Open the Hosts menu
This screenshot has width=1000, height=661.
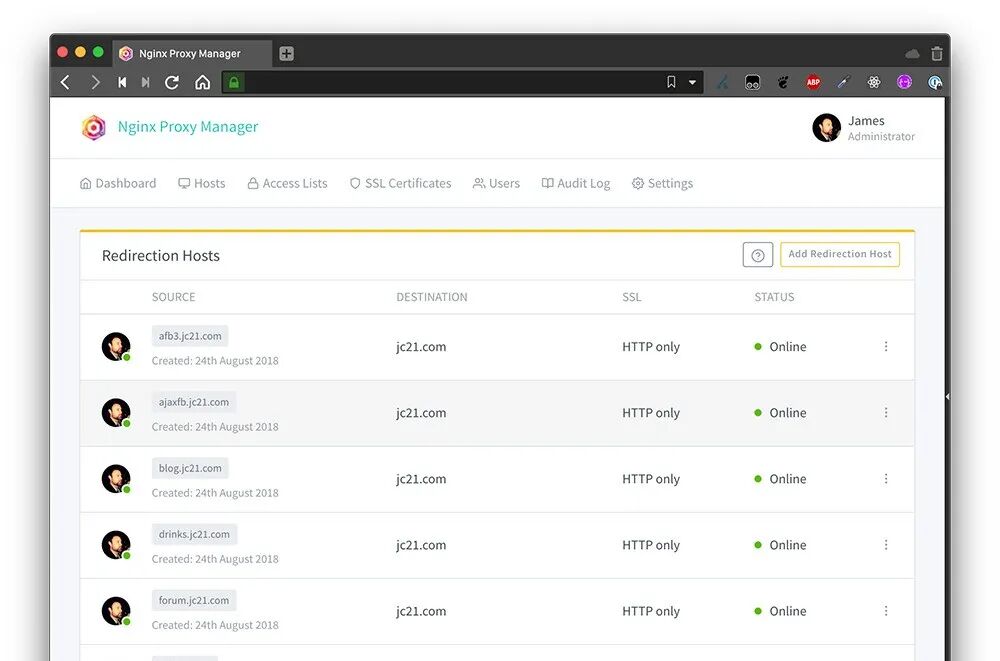[x=202, y=183]
